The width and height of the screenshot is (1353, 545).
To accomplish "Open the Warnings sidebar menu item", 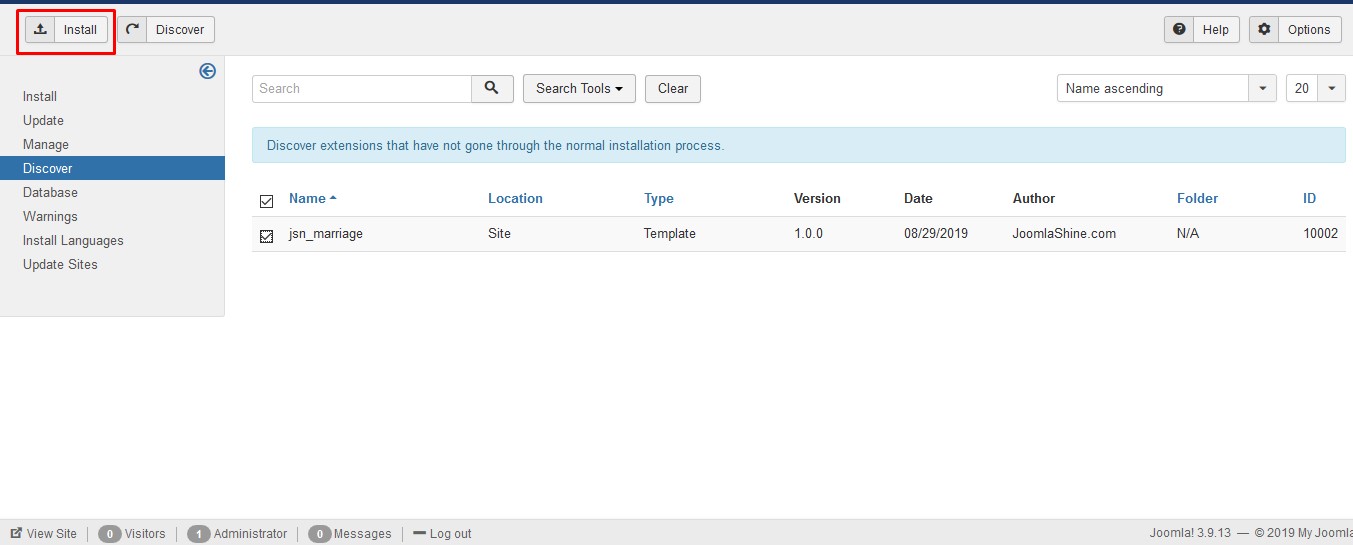I will pyautogui.click(x=50, y=217).
